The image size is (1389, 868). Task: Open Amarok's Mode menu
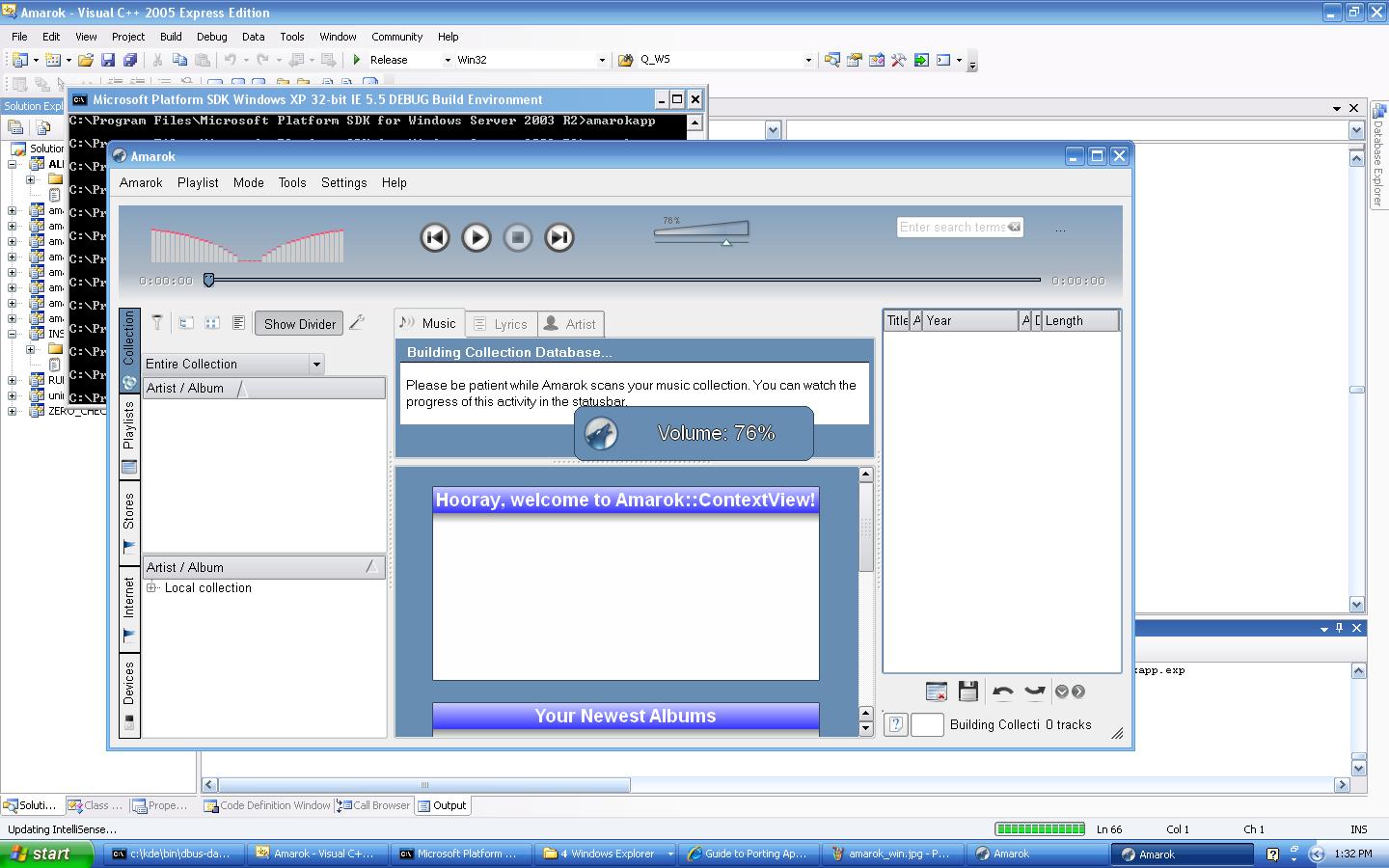click(x=249, y=182)
